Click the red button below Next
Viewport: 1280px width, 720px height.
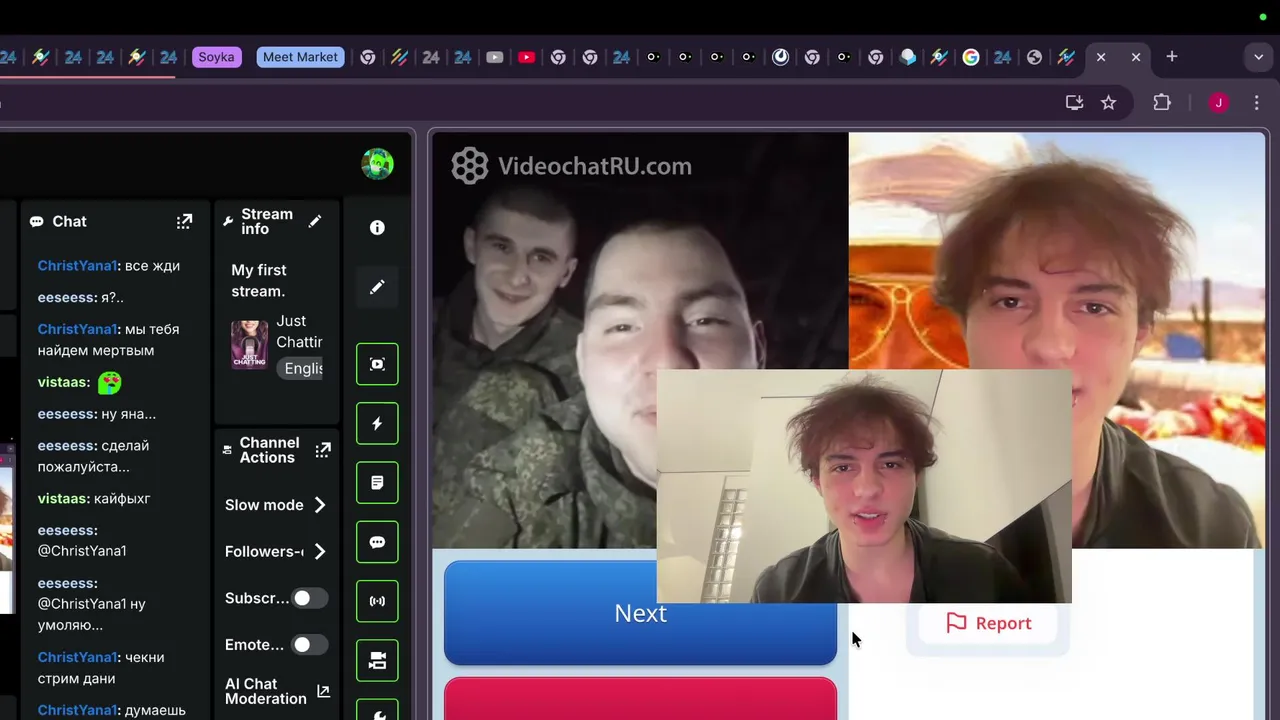click(640, 699)
